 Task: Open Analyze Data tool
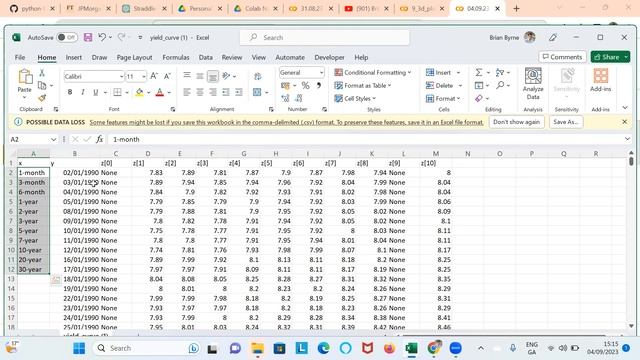click(533, 84)
